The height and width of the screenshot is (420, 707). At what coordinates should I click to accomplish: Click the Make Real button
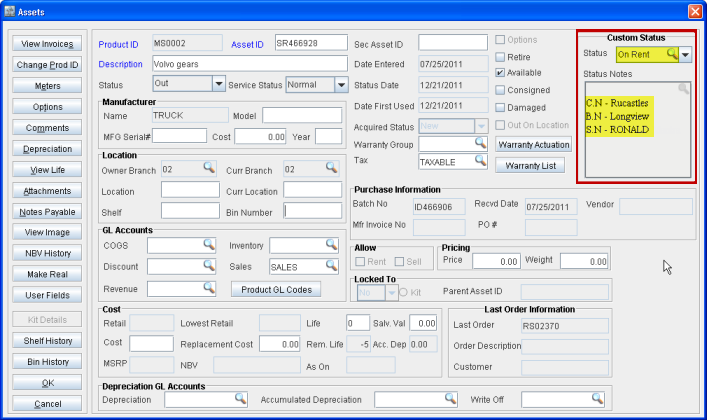tap(47, 274)
